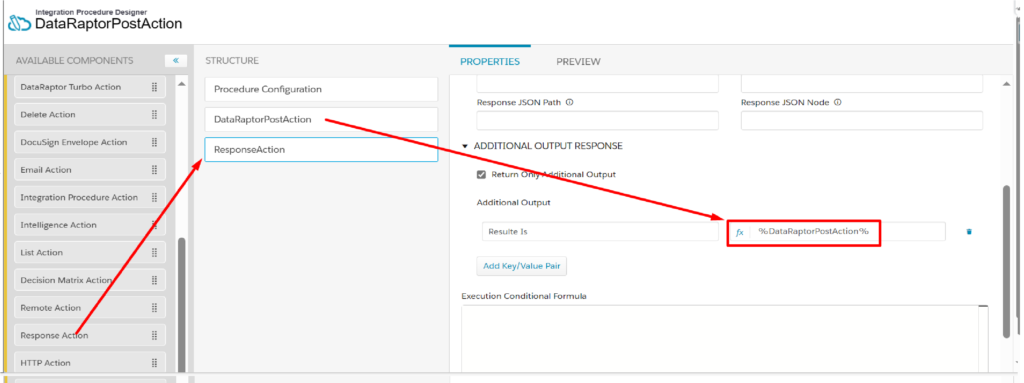Select Delete Action component
1024x383 pixels.
point(90,114)
